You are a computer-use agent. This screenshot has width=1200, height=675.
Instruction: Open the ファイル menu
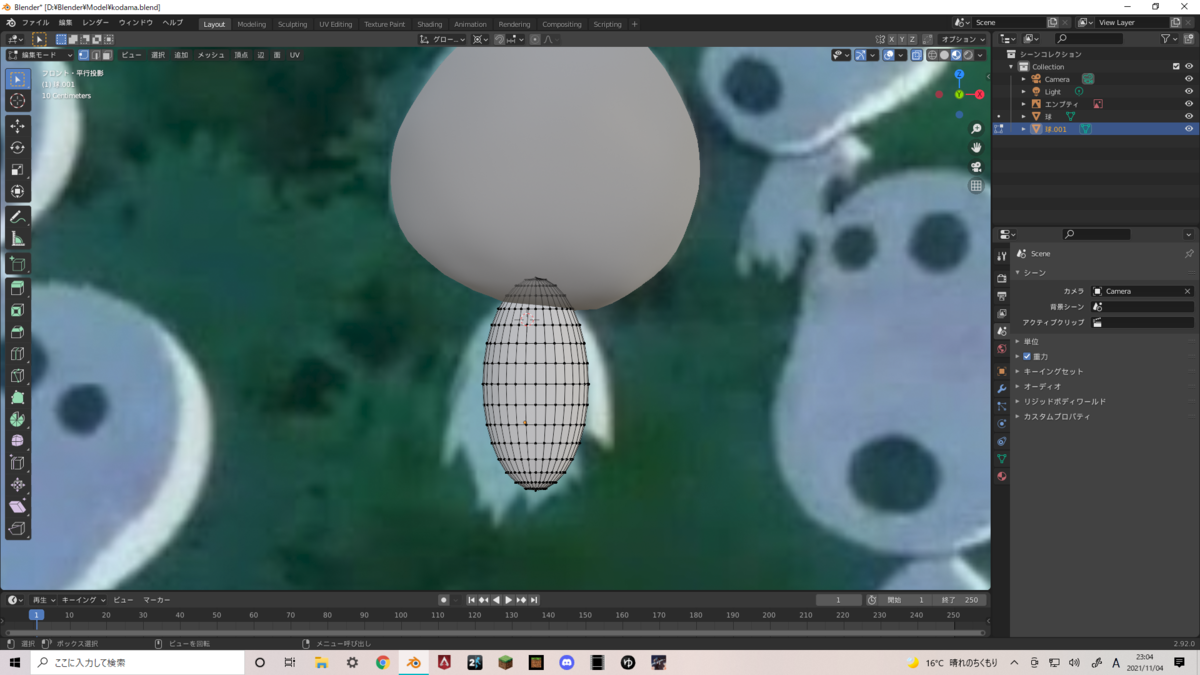[x=35, y=23]
